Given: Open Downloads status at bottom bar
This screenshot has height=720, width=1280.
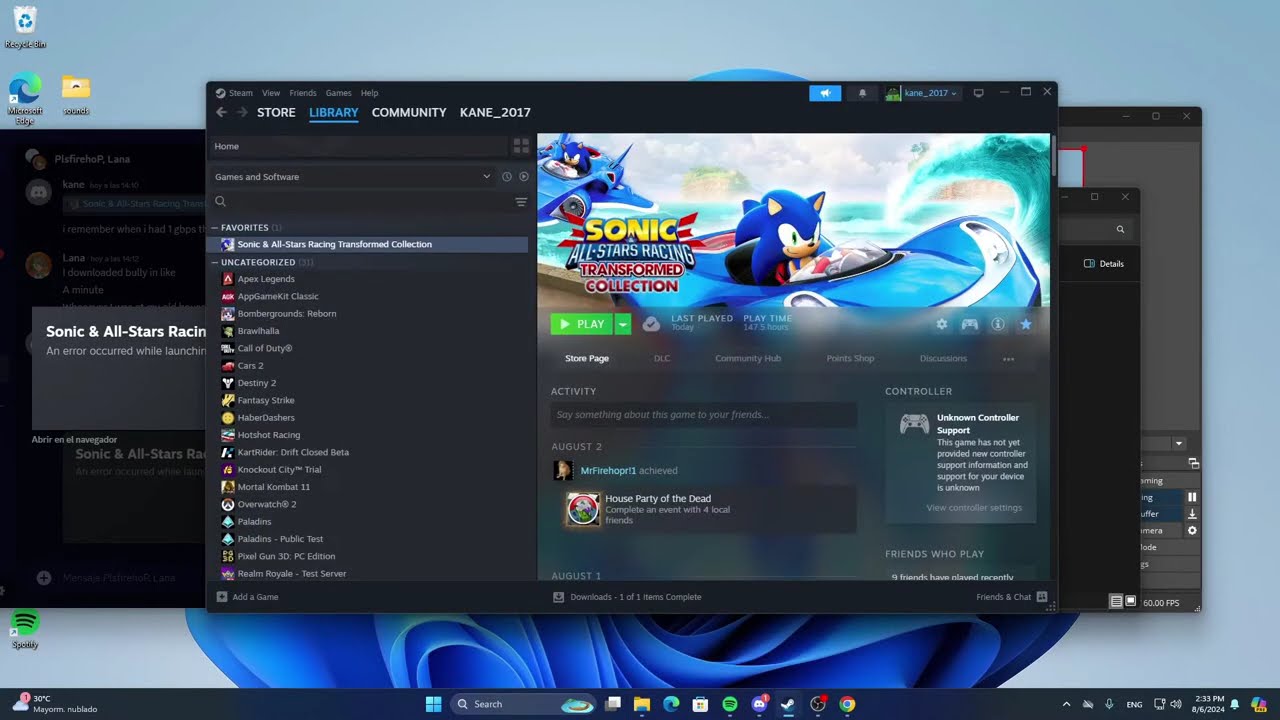Looking at the screenshot, I should 627,597.
